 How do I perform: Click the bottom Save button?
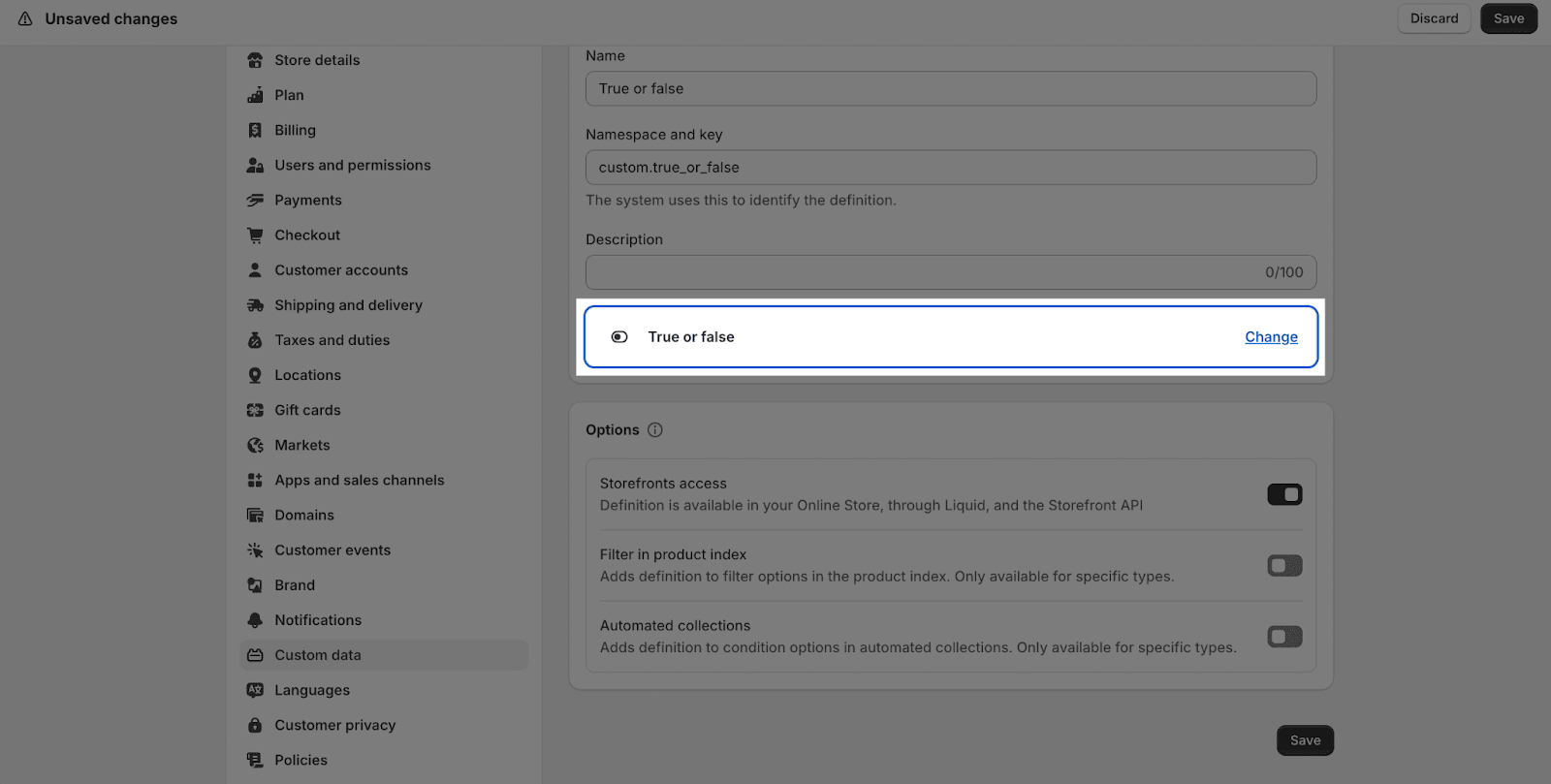pos(1305,740)
